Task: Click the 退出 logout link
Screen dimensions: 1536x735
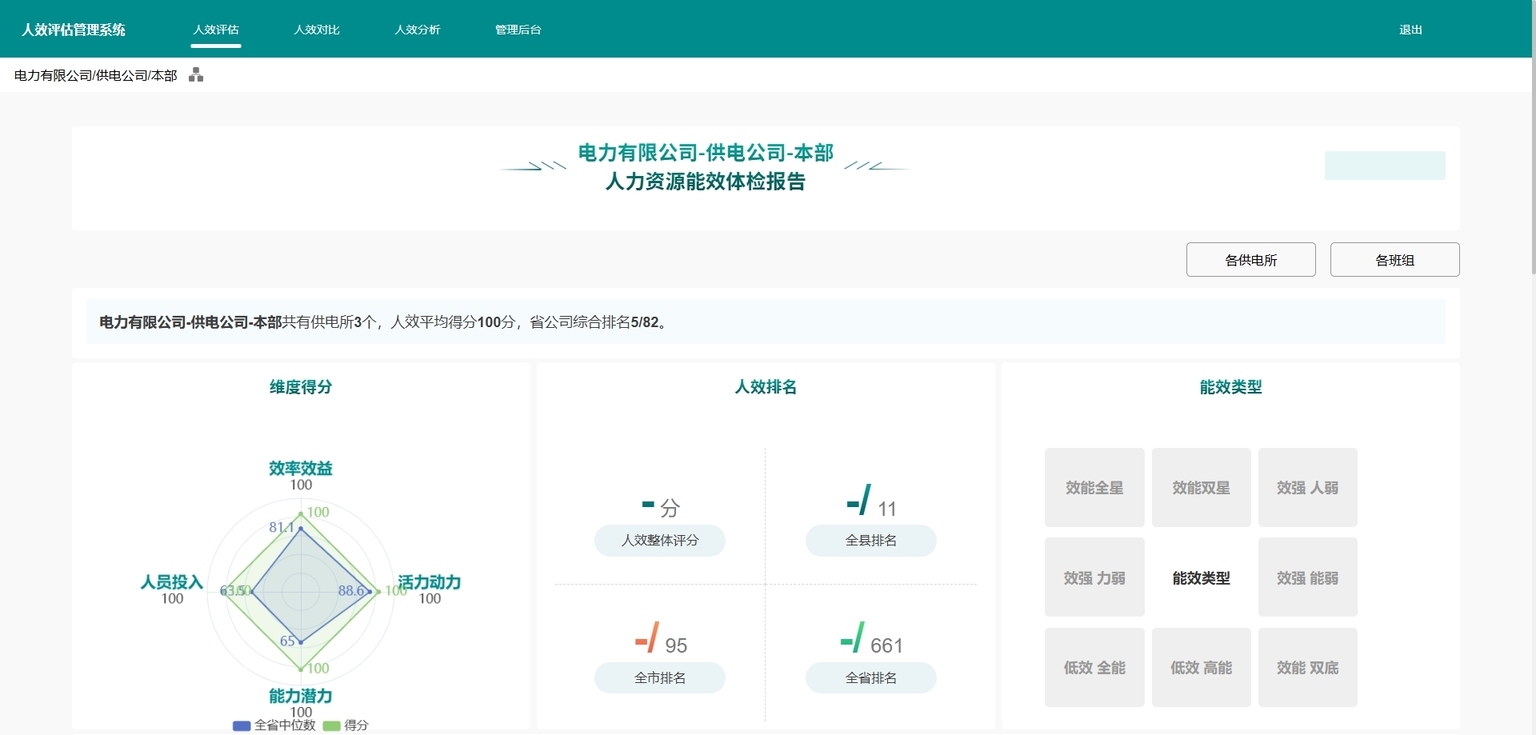Action: 1410,30
